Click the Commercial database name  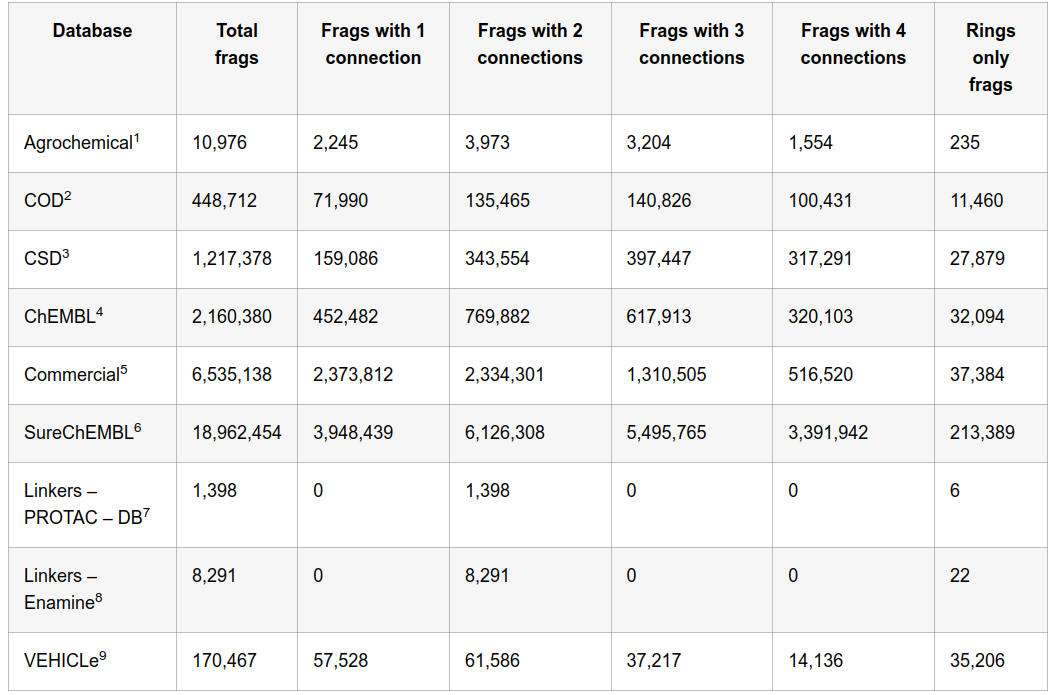(x=75, y=374)
